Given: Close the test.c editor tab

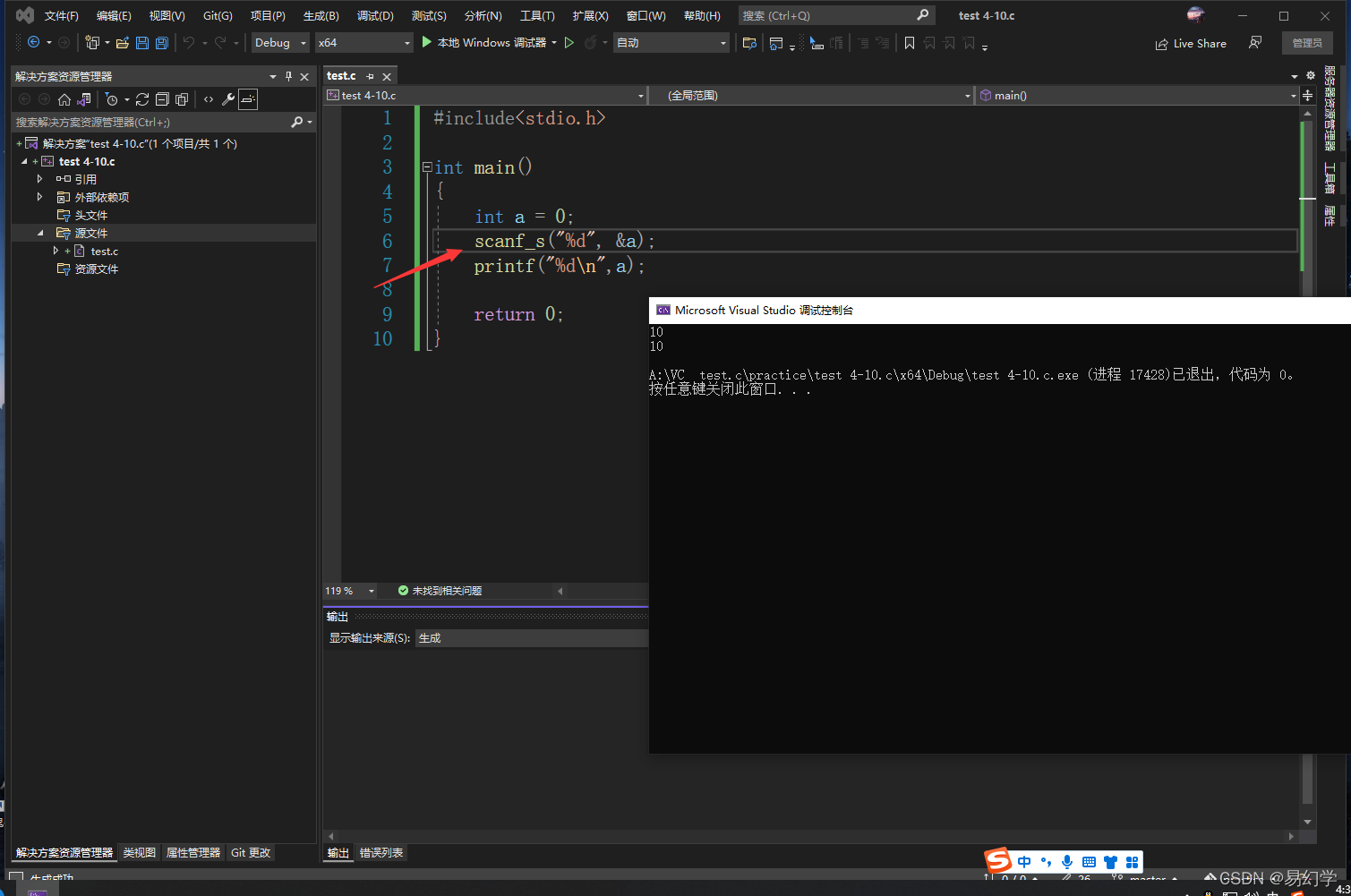Looking at the screenshot, I should 387,77.
